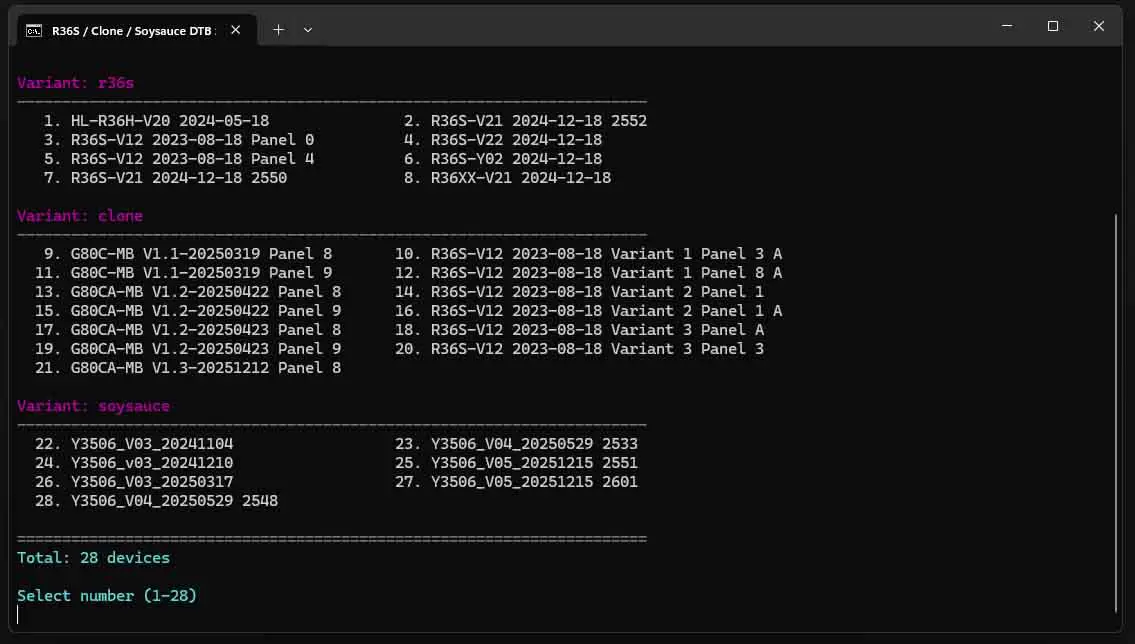Image resolution: width=1135 pixels, height=644 pixels.
Task: Click the Select number (1-28) prompt text
Action: [x=106, y=595]
